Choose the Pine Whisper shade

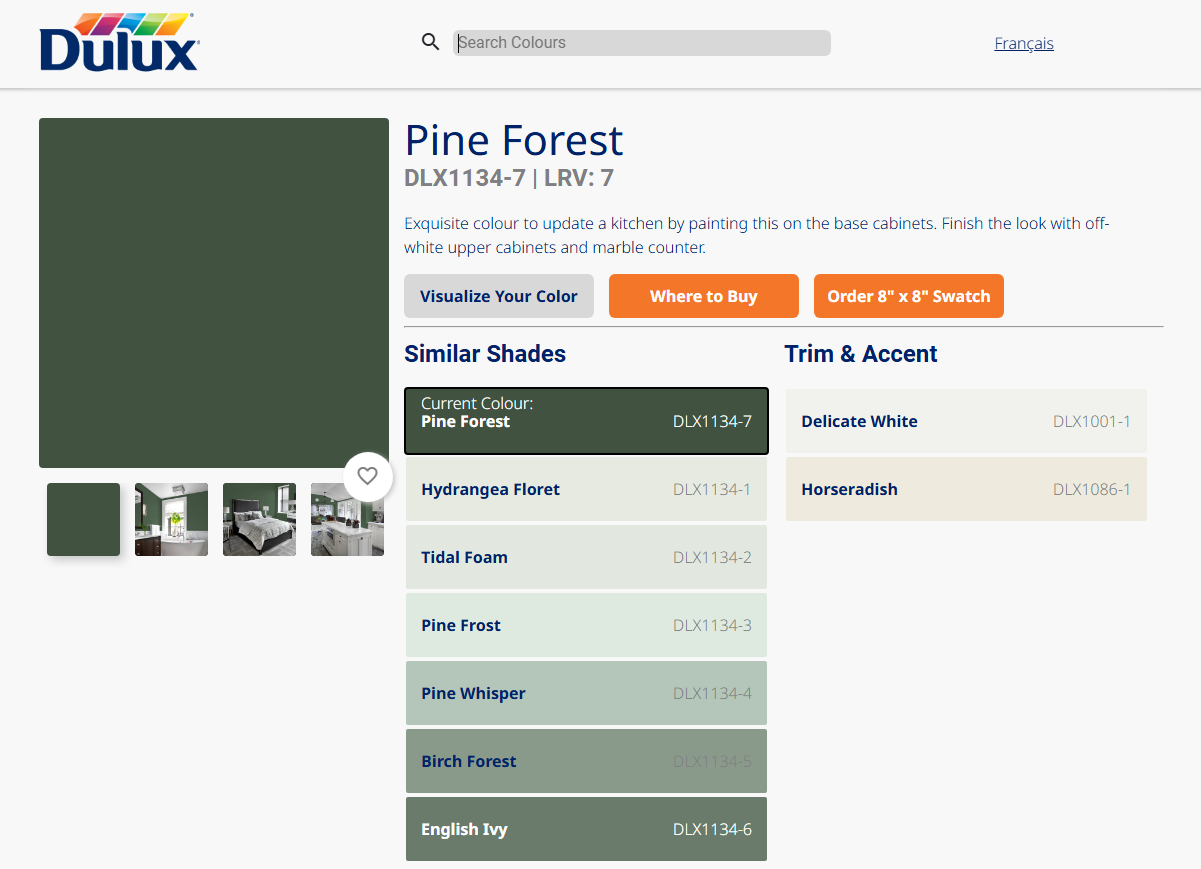tap(586, 693)
